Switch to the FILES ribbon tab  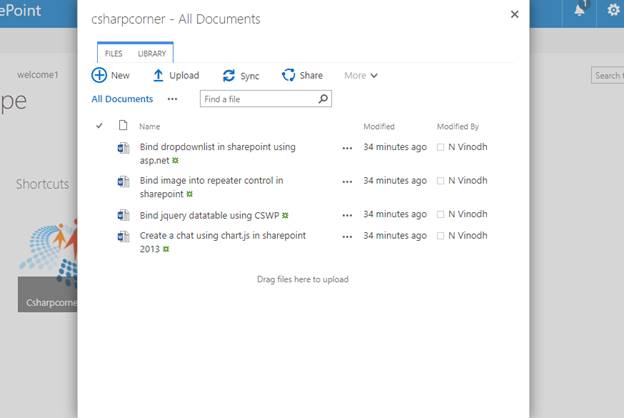(x=113, y=53)
